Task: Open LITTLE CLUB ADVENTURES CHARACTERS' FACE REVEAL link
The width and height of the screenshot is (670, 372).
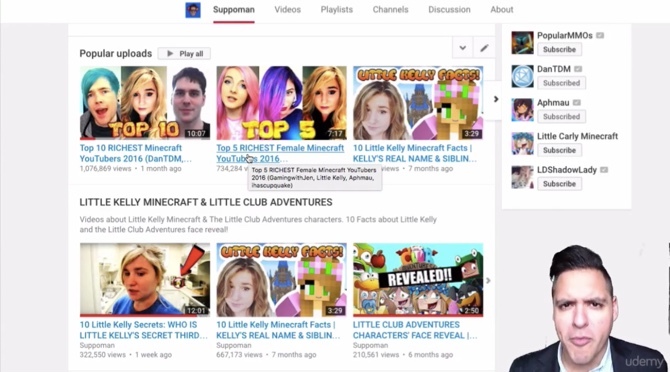Action: coord(415,330)
